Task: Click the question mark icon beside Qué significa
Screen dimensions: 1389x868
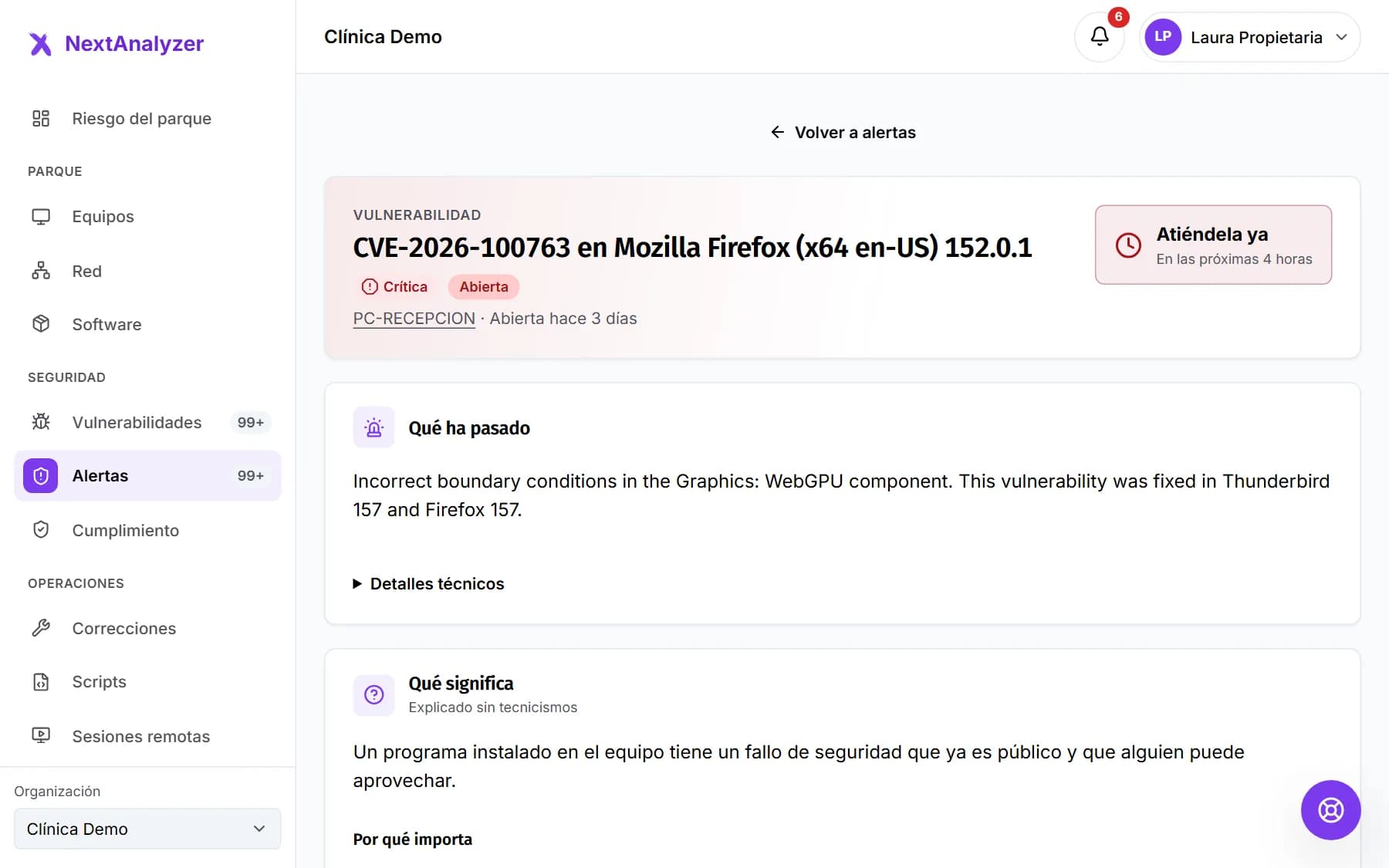Action: (x=374, y=695)
